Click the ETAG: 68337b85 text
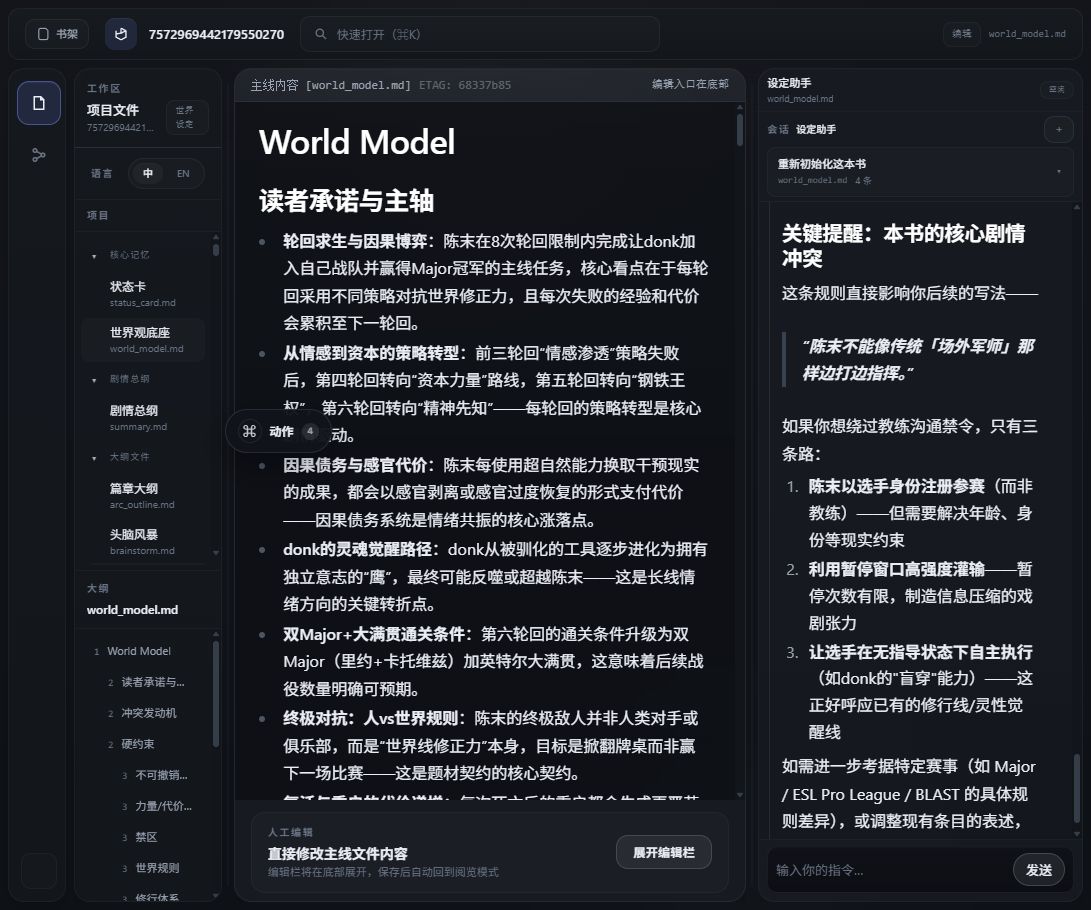Screen dimensions: 1091x910 [x=465, y=85]
